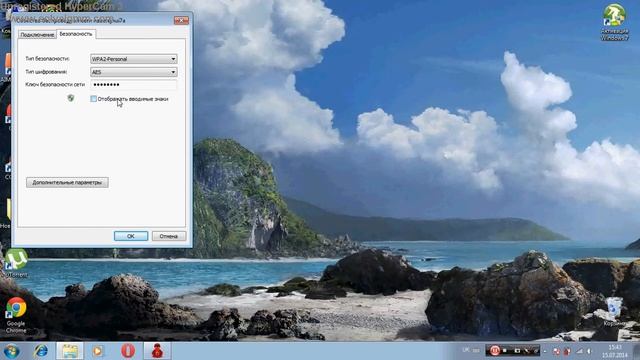Screen dimensions: 640x360
Task: Launch Internet Explorer from the taskbar
Action: (41, 351)
